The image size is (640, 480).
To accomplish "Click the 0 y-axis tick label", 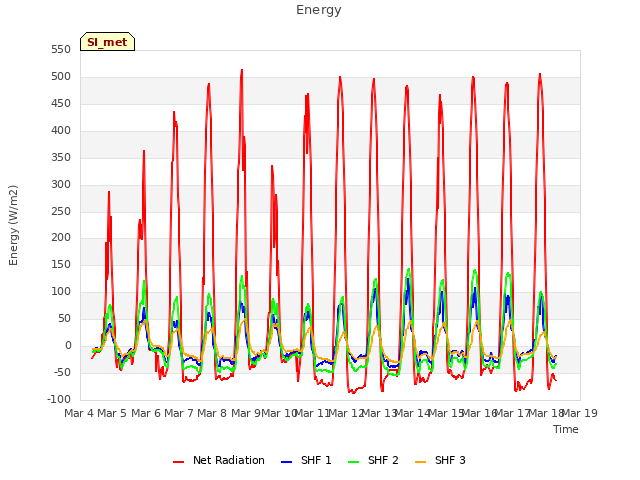I will click(68, 346).
